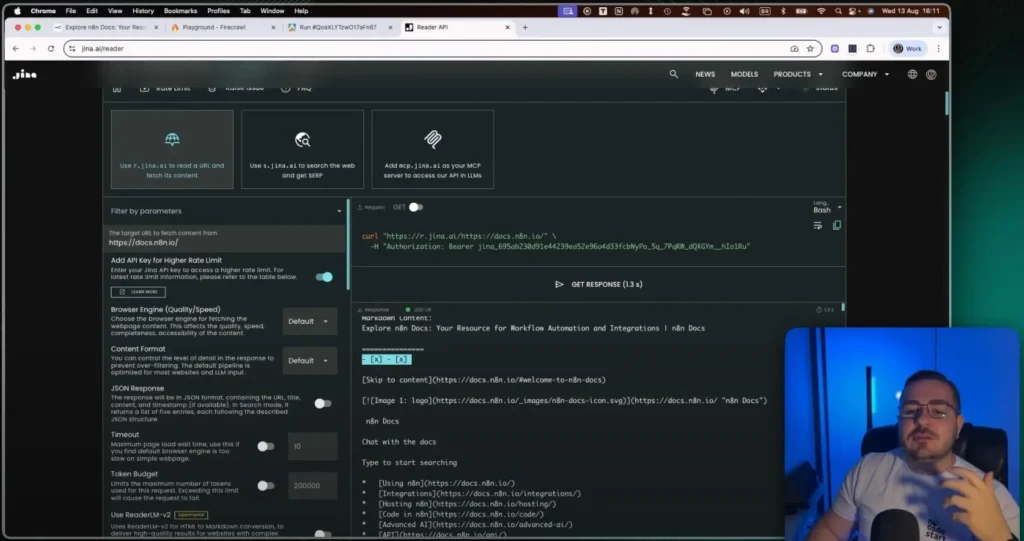Screen dimensions: 1024x541
Task: Expand the PRODUCTS menu
Action: pos(798,74)
